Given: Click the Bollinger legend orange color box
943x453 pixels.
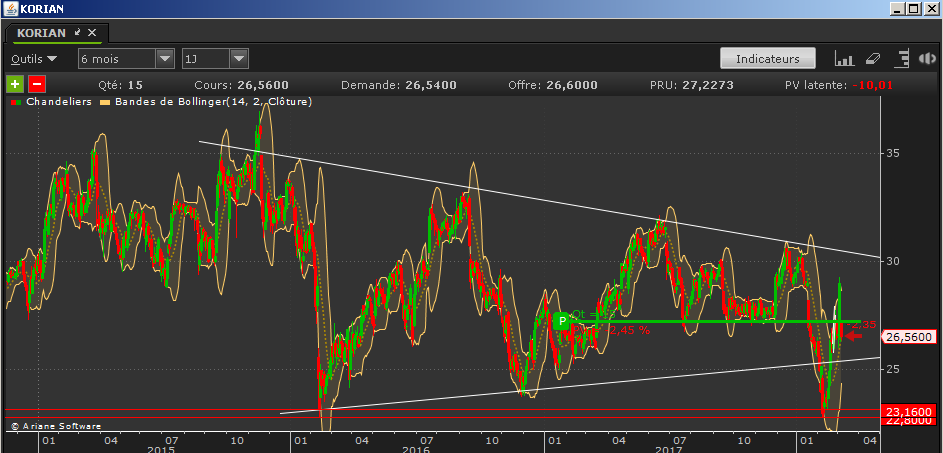Looking at the screenshot, I should pyautogui.click(x=105, y=102).
